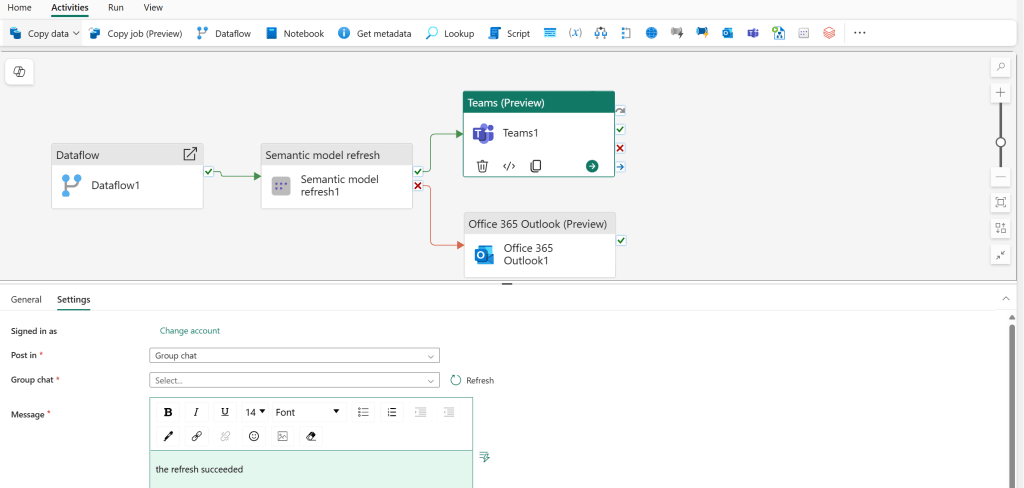Open the Dataflow1 external link icon

pyautogui.click(x=190, y=154)
